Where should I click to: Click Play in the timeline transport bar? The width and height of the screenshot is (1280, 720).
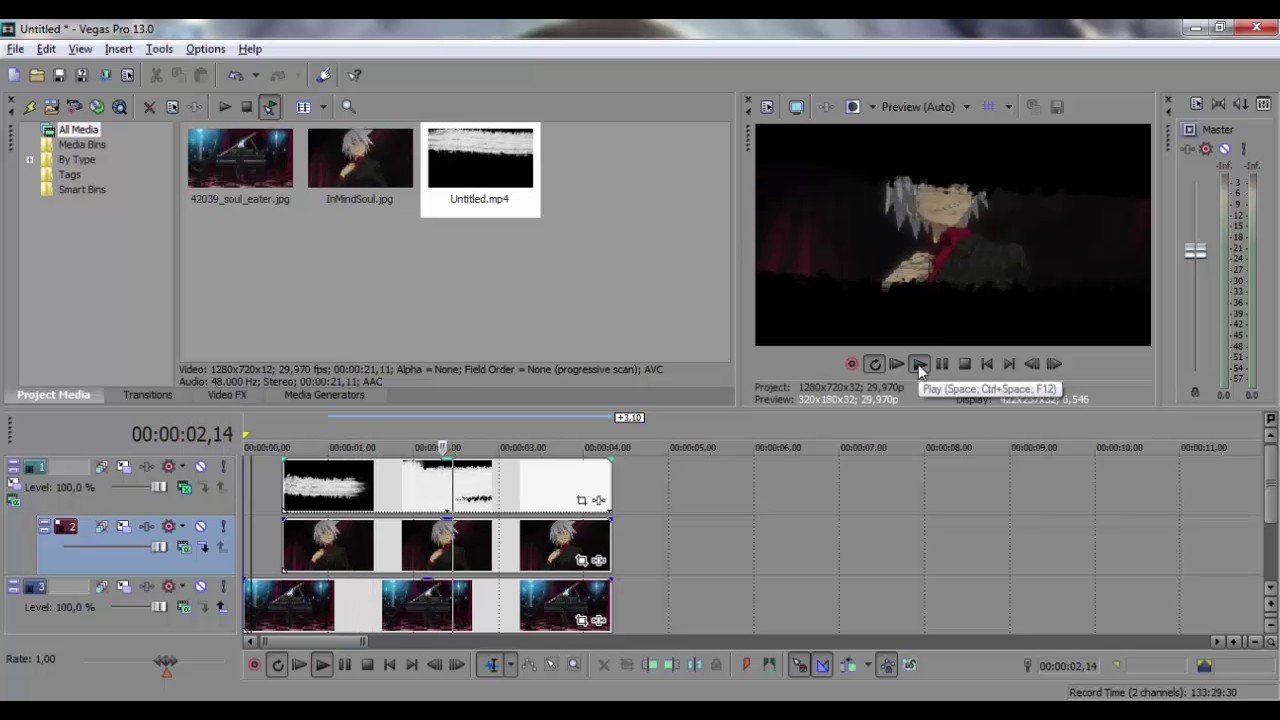(322, 666)
